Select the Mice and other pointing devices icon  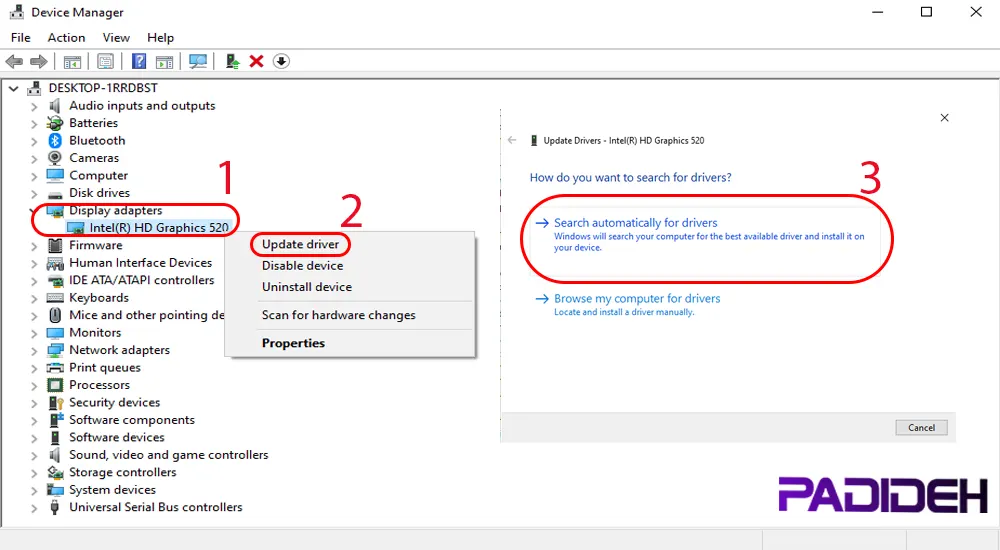pos(55,315)
